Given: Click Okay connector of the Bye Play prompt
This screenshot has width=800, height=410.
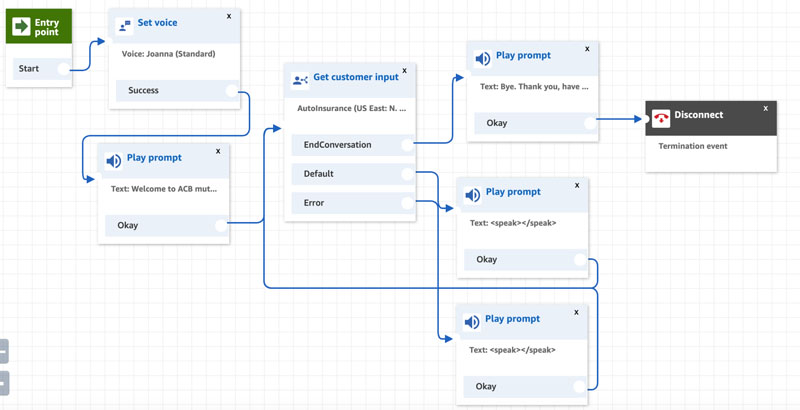Looking at the screenshot, I should (590, 123).
